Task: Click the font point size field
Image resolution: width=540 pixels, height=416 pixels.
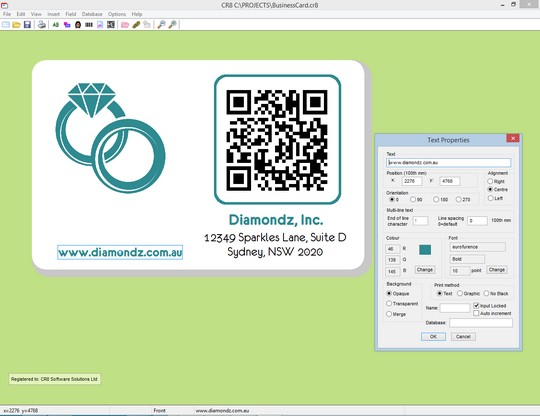Action: tap(459, 271)
